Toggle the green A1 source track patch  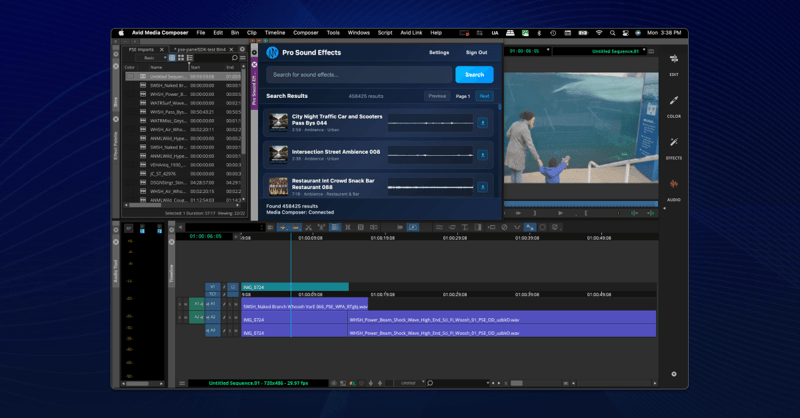click(196, 304)
